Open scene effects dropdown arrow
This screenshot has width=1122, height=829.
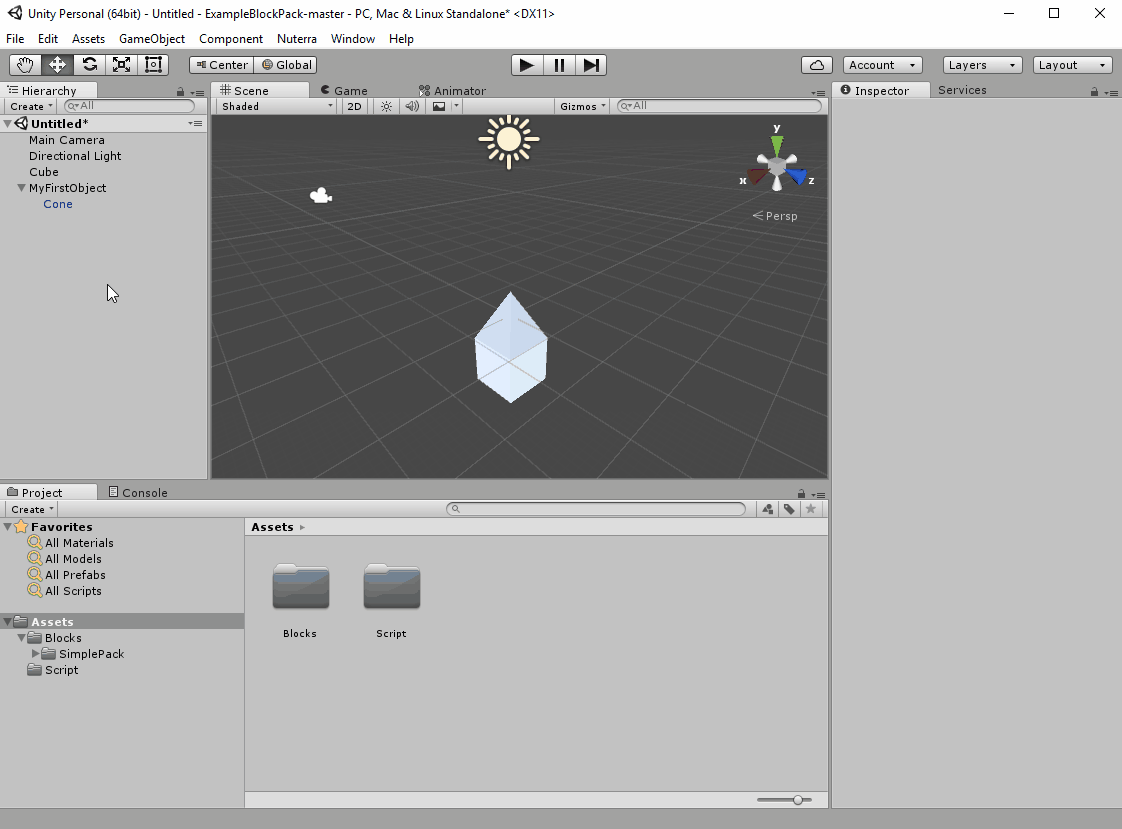(456, 106)
